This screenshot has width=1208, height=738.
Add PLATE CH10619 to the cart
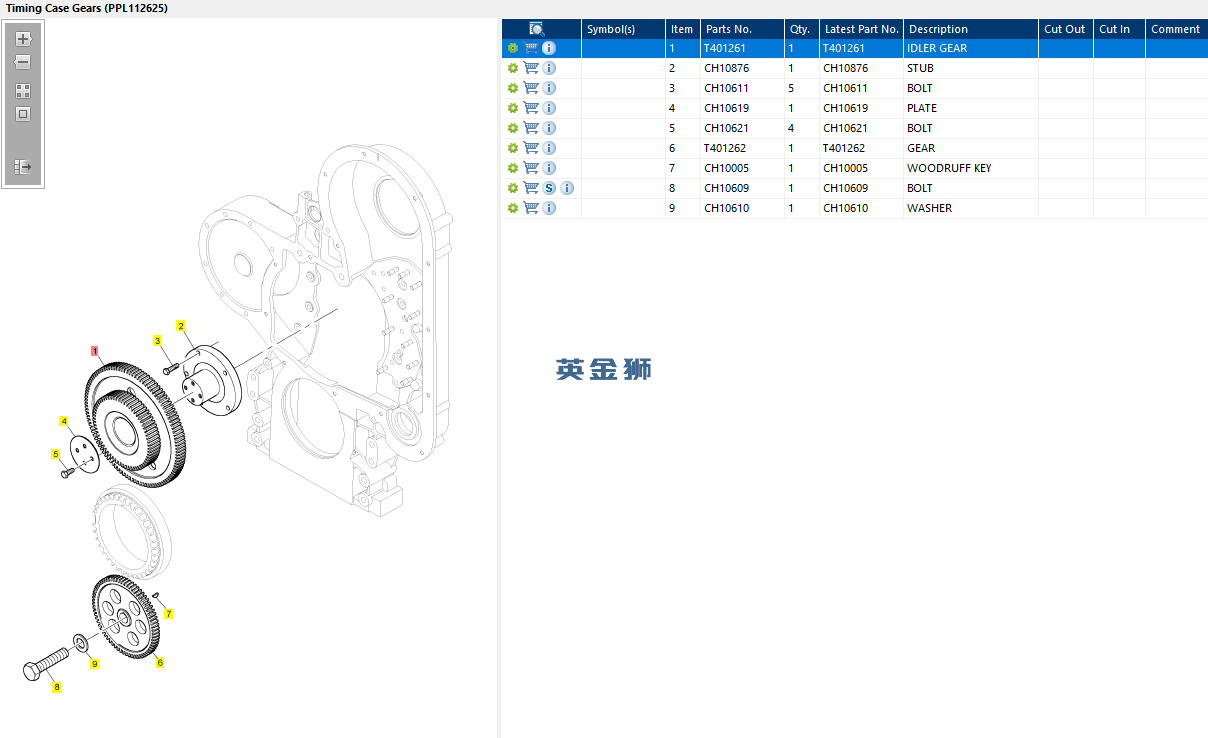(x=531, y=108)
